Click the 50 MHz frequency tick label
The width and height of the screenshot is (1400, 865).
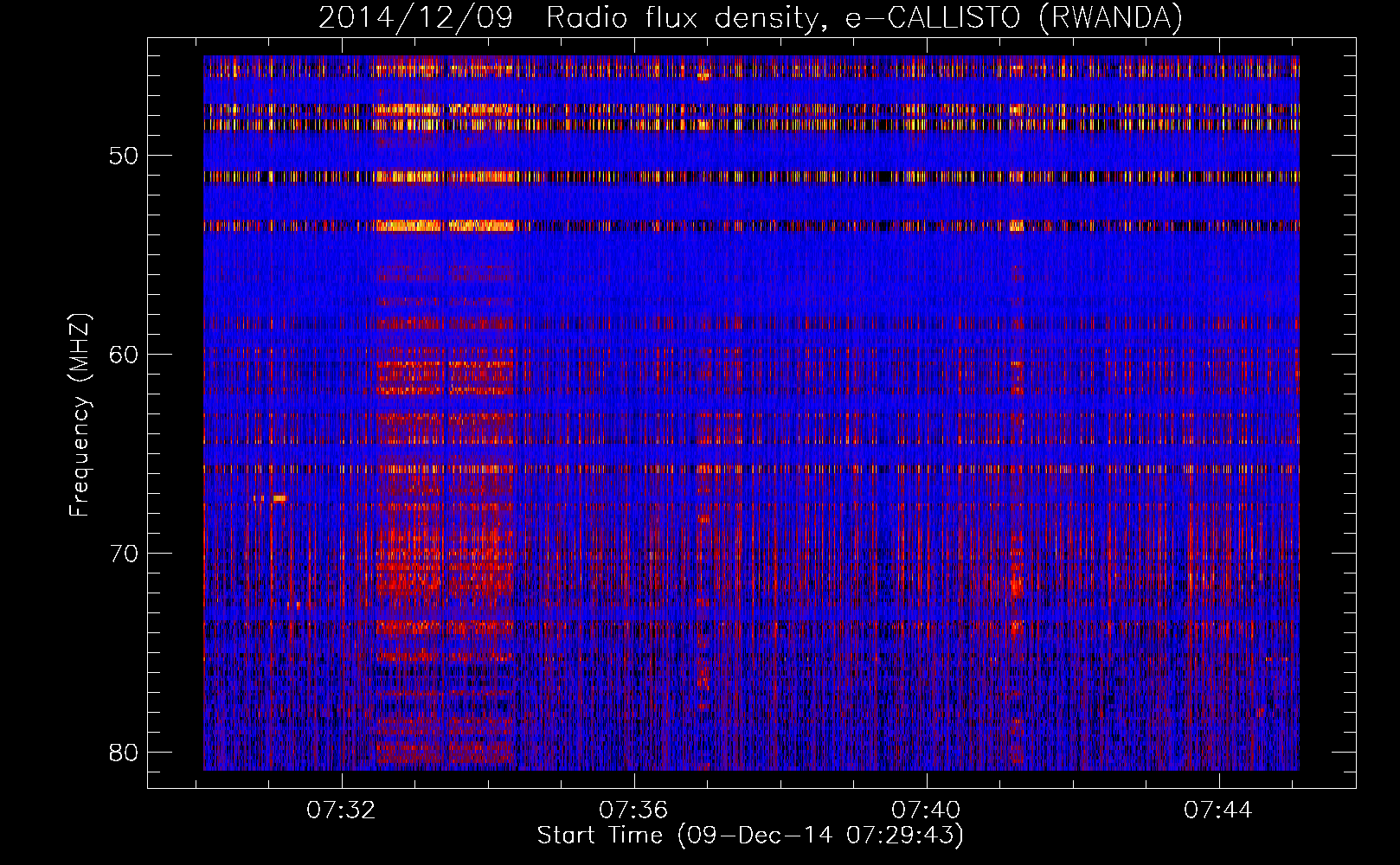pyautogui.click(x=125, y=156)
